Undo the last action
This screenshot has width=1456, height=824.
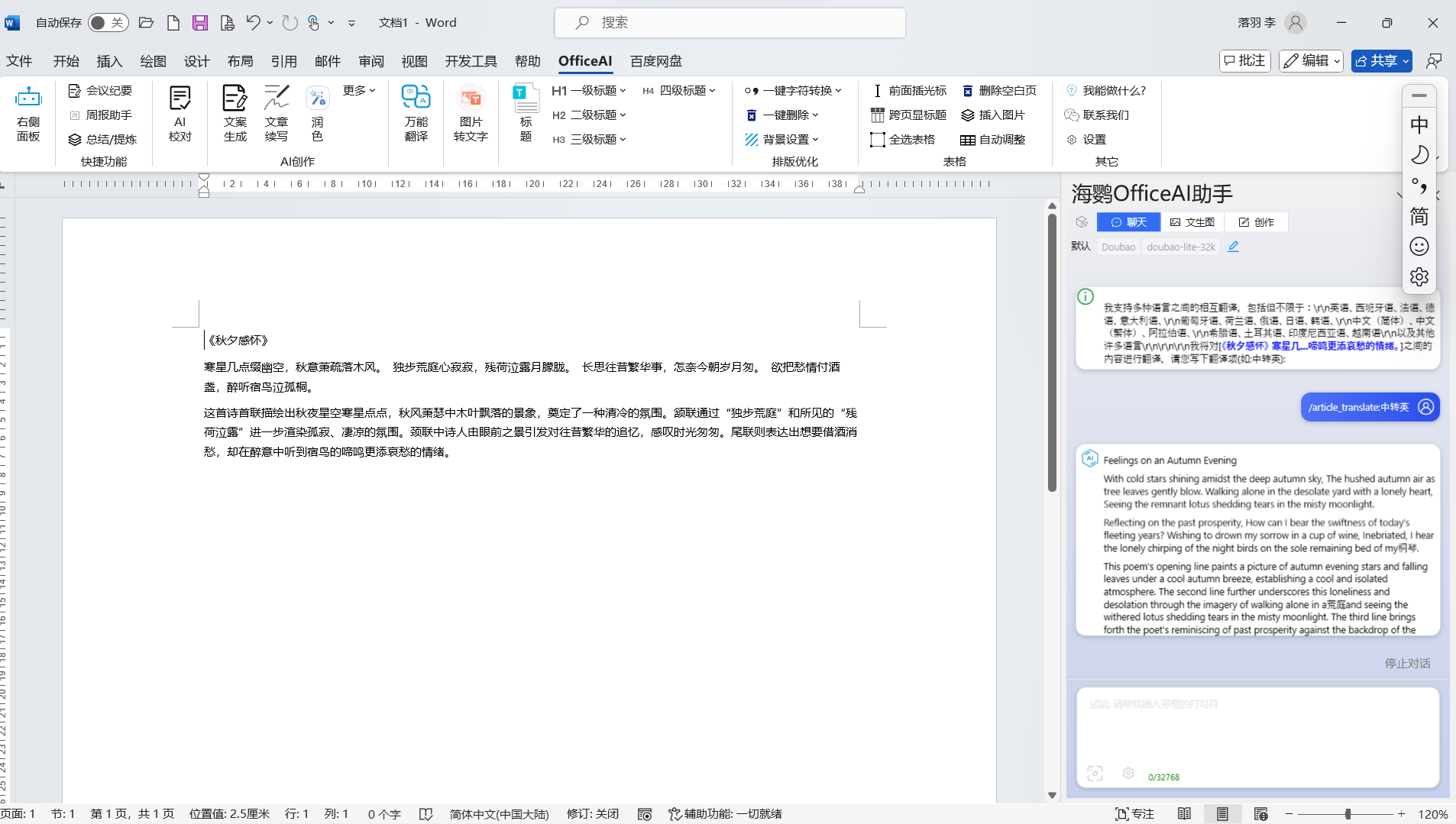(253, 23)
